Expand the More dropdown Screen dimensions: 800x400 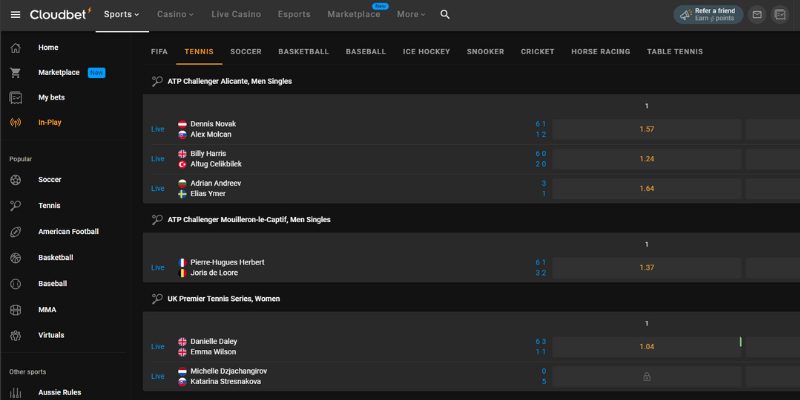click(411, 14)
